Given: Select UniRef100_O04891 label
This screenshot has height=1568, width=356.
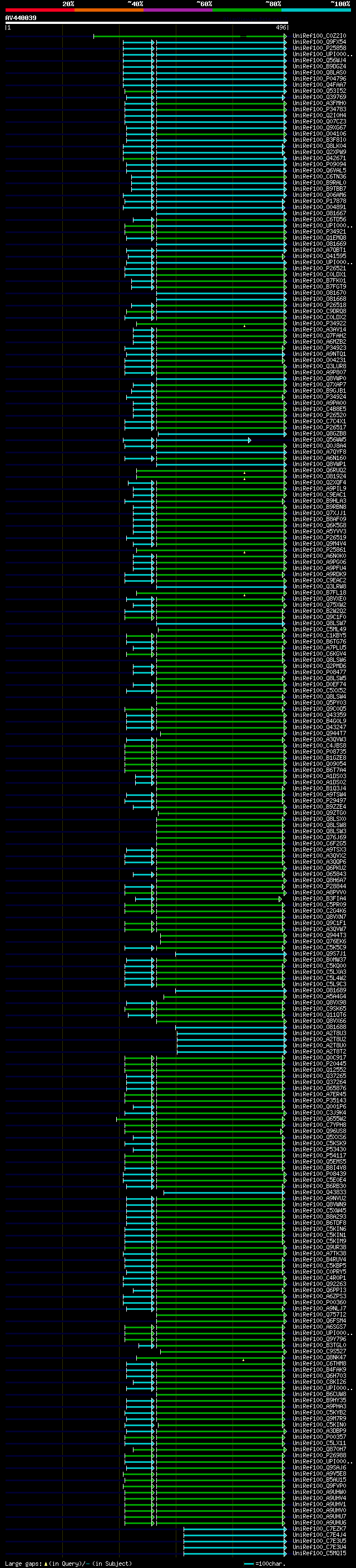Looking at the screenshot, I should [319, 207].
